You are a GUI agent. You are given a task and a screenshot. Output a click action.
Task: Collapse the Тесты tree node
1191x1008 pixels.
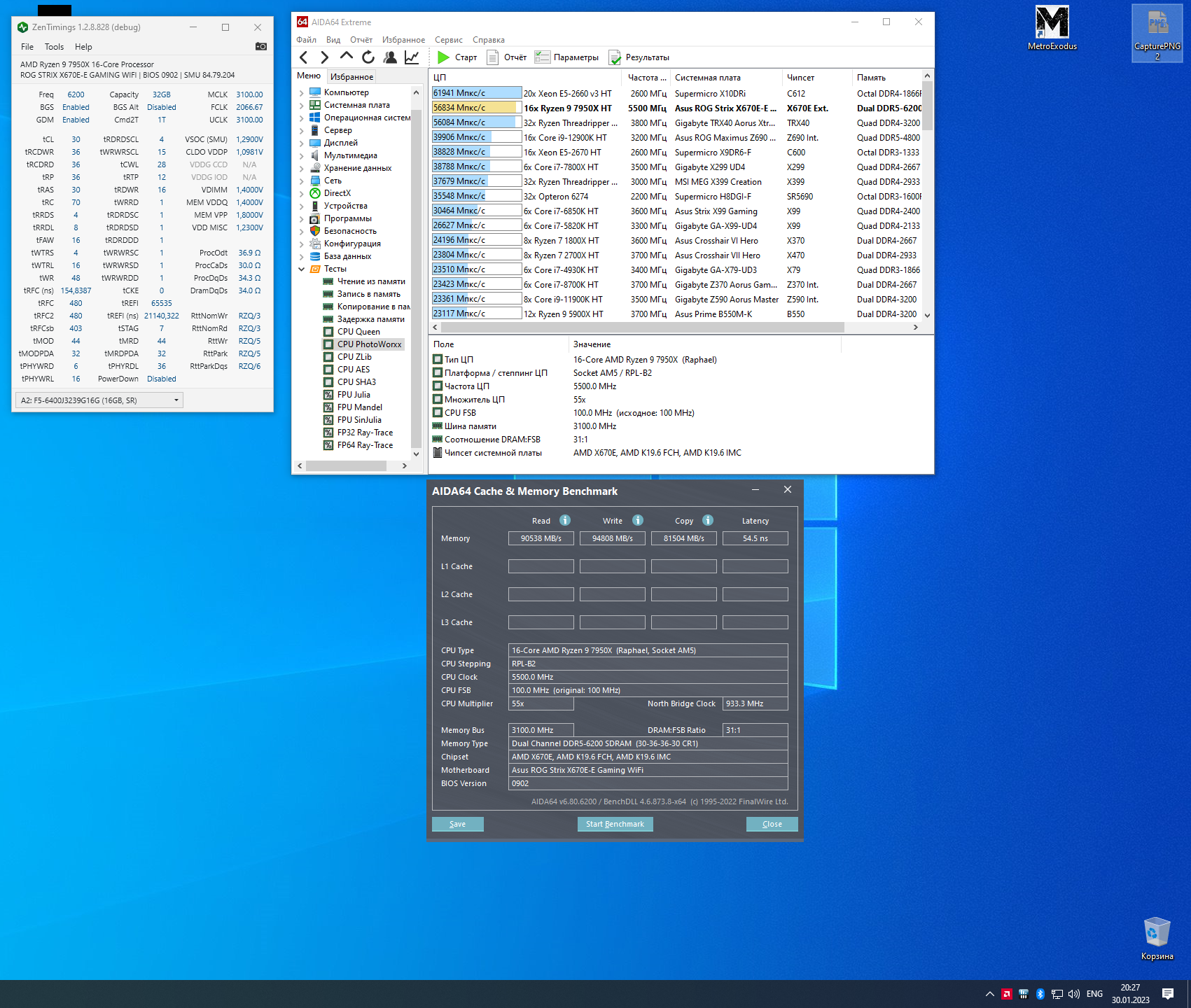(302, 269)
